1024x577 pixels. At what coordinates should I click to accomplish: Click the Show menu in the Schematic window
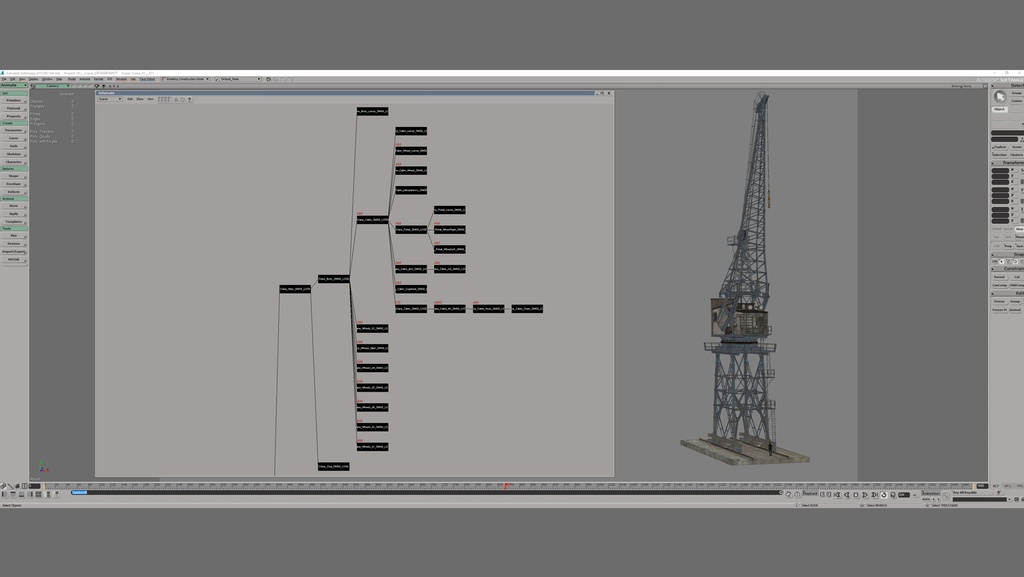coord(140,100)
